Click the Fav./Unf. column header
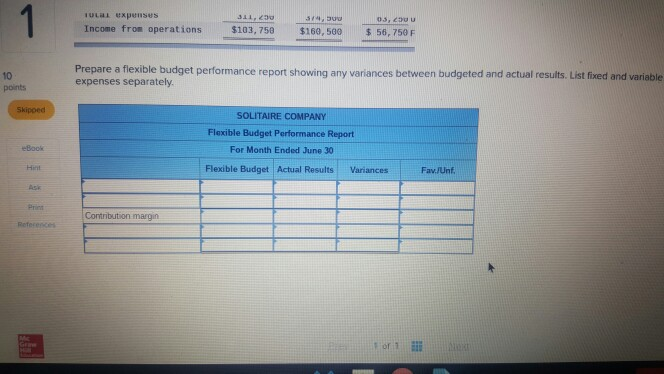The height and width of the screenshot is (374, 664). (x=438, y=170)
